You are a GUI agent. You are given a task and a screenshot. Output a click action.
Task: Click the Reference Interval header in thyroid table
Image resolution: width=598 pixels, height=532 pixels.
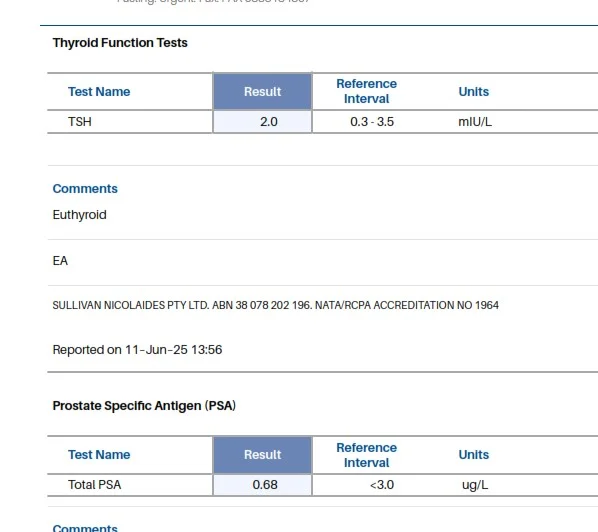(x=367, y=91)
